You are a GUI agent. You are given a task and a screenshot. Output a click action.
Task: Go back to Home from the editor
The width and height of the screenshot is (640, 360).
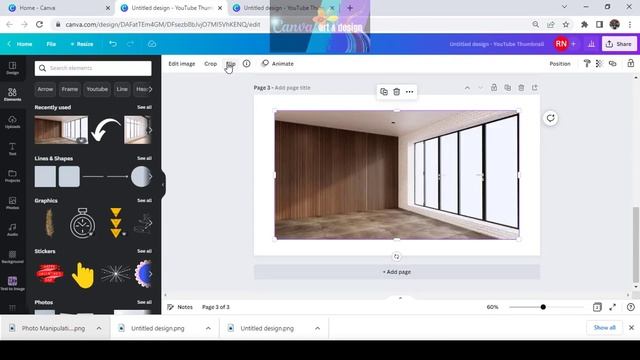coord(20,44)
